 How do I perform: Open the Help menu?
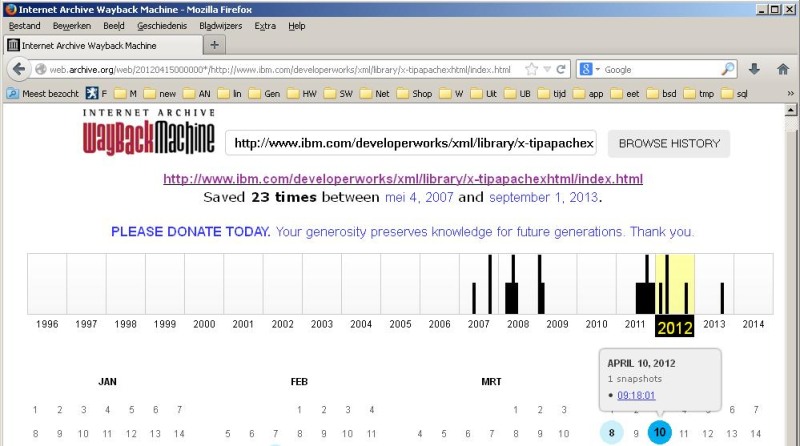[x=296, y=26]
